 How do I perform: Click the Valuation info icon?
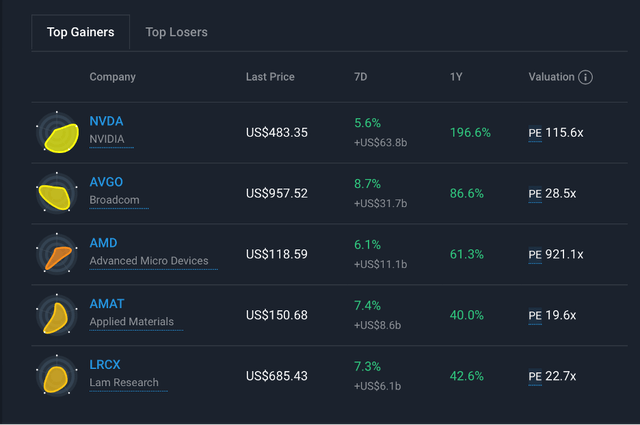[x=586, y=77]
